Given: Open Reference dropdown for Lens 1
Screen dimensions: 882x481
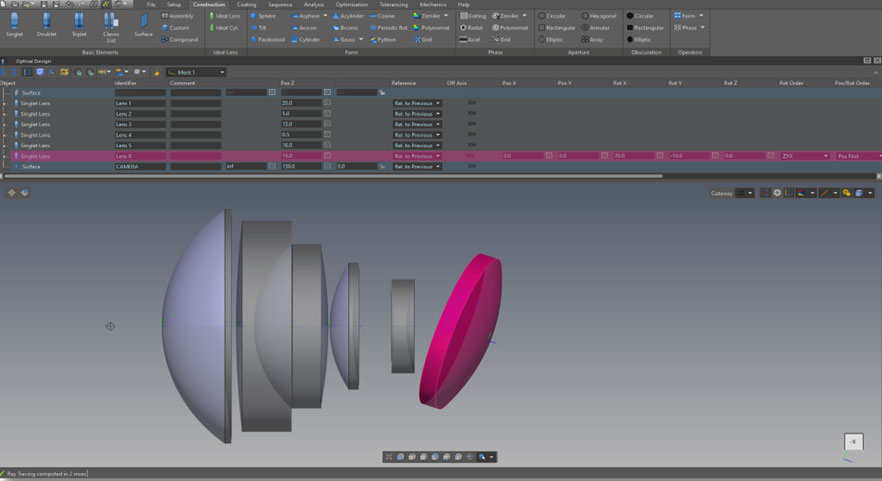Looking at the screenshot, I should coord(417,104).
